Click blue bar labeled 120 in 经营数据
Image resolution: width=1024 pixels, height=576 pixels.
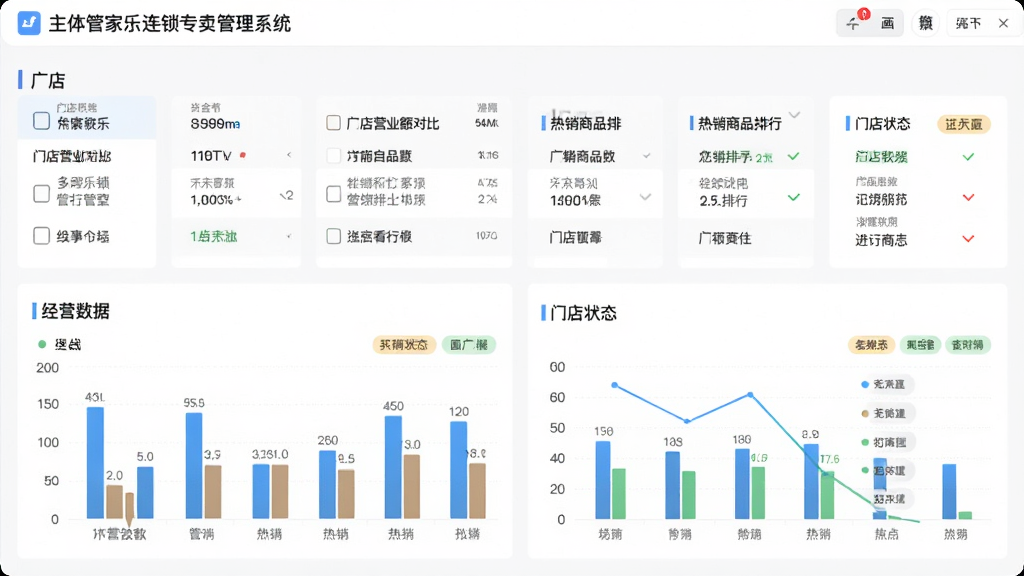458,470
